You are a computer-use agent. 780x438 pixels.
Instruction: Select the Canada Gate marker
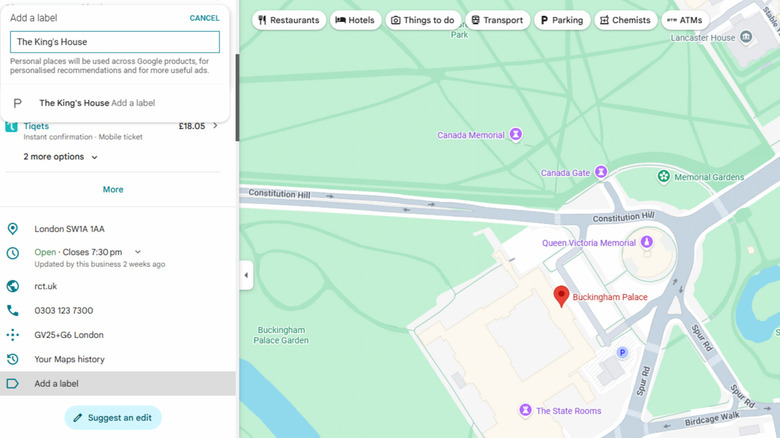tap(601, 172)
